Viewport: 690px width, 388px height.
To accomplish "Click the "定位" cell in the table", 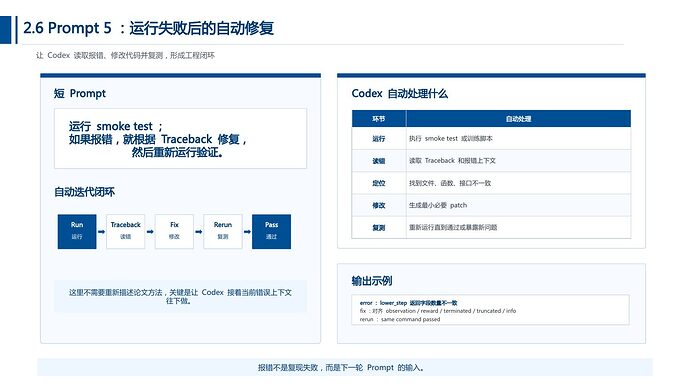I will coord(378,183).
